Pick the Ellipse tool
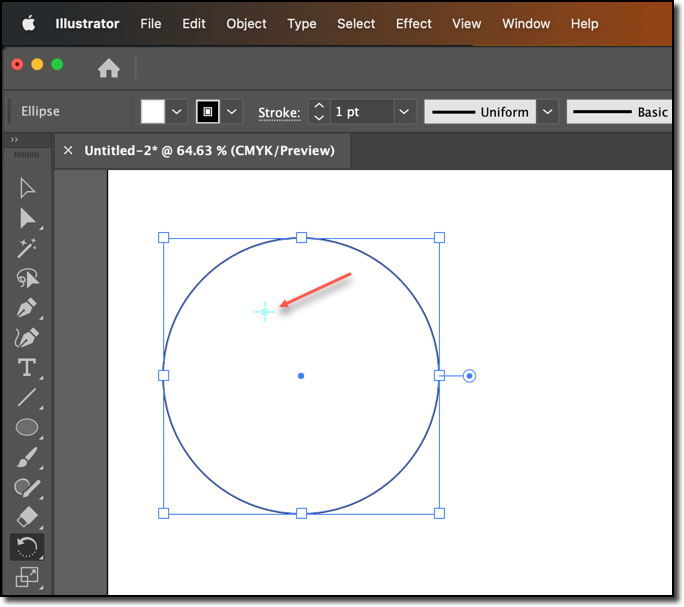The width and height of the screenshot is (684, 607). [27, 427]
